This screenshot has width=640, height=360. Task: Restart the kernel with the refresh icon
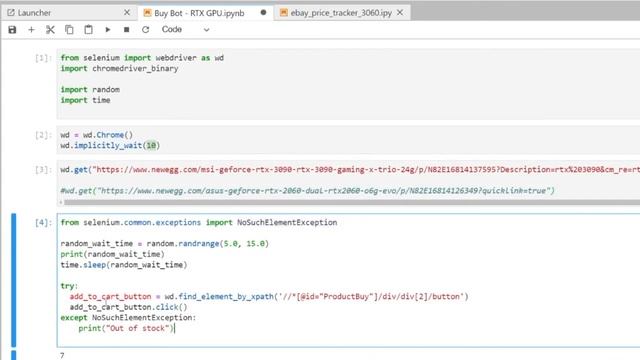point(145,29)
